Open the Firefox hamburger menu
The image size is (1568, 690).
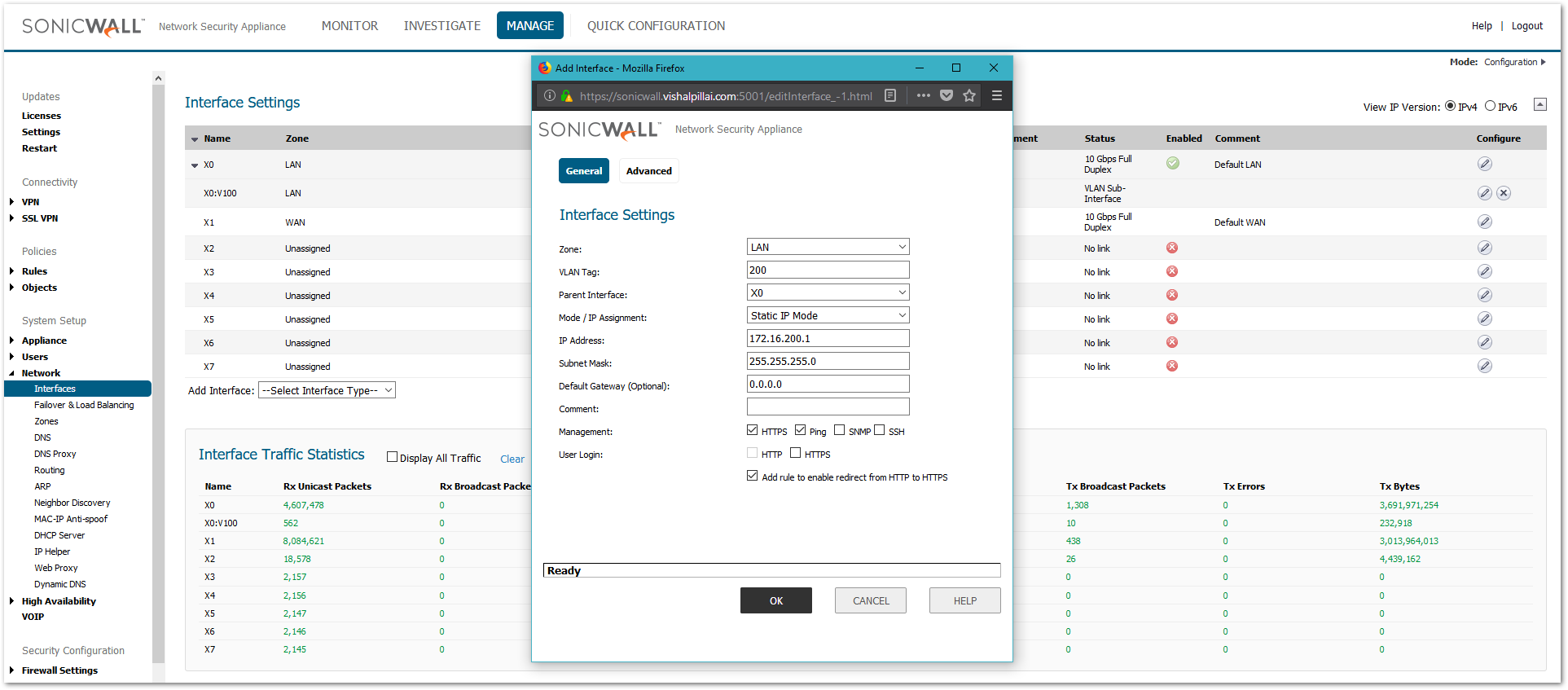[996, 95]
